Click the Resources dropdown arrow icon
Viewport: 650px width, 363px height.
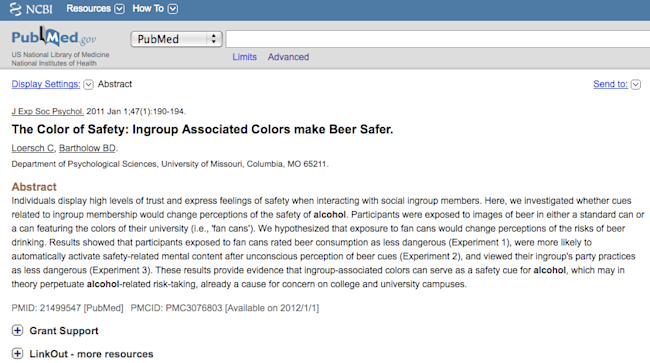pos(119,9)
